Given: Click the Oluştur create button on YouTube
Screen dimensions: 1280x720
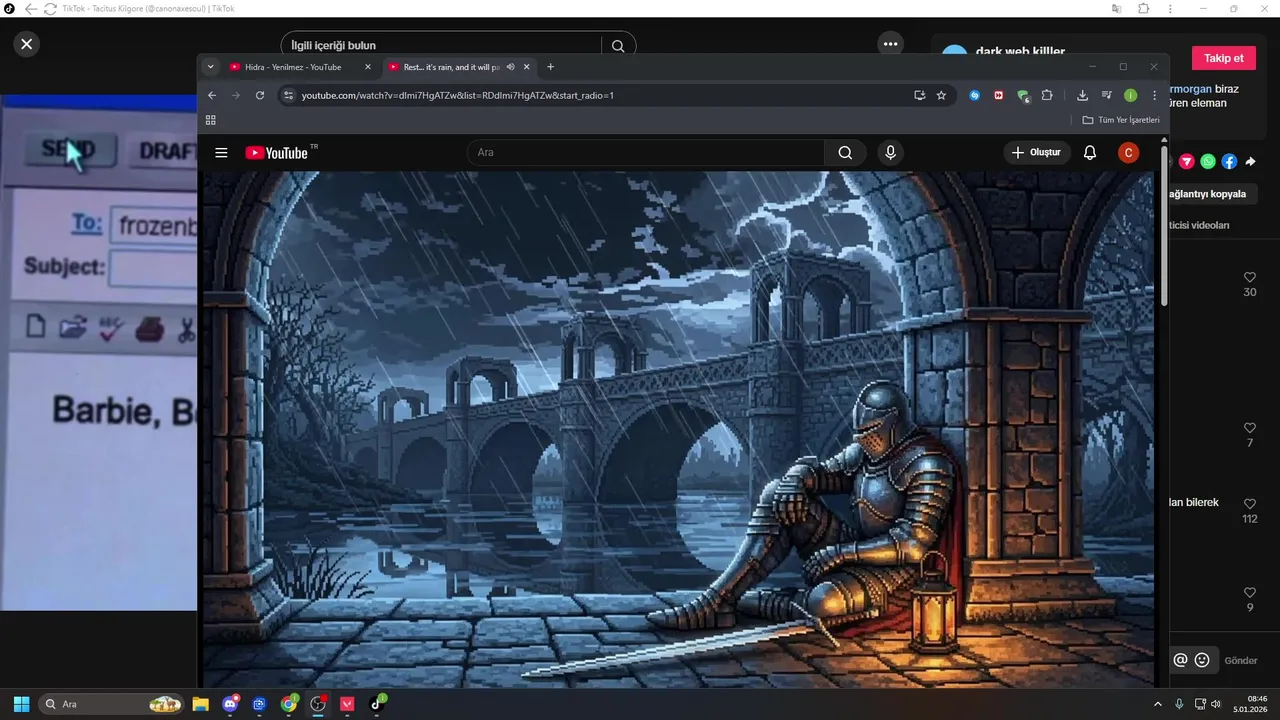Looking at the screenshot, I should coord(1037,152).
